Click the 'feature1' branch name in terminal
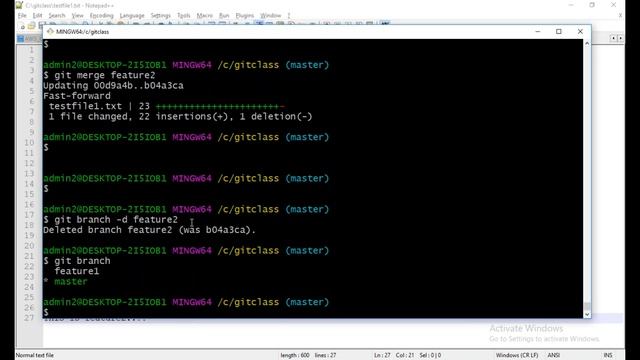Screen dimensions: 640x360 (x=77, y=271)
